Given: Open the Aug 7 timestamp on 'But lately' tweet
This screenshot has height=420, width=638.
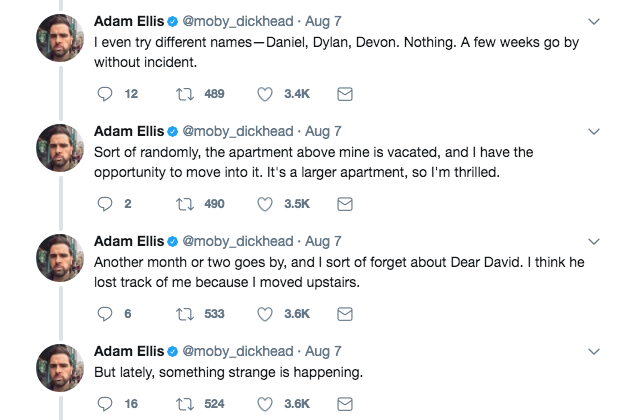Looking at the screenshot, I should (x=323, y=351).
